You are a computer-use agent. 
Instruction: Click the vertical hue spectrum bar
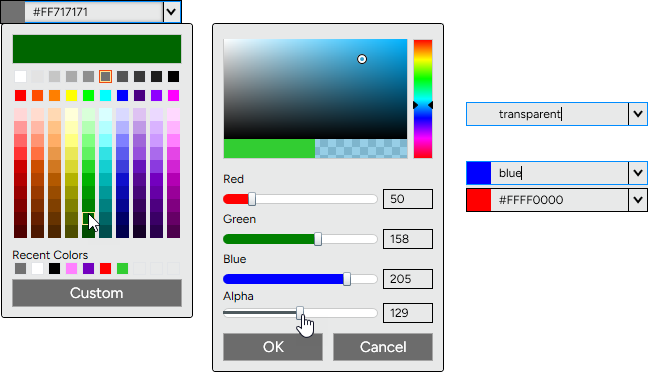pos(423,99)
